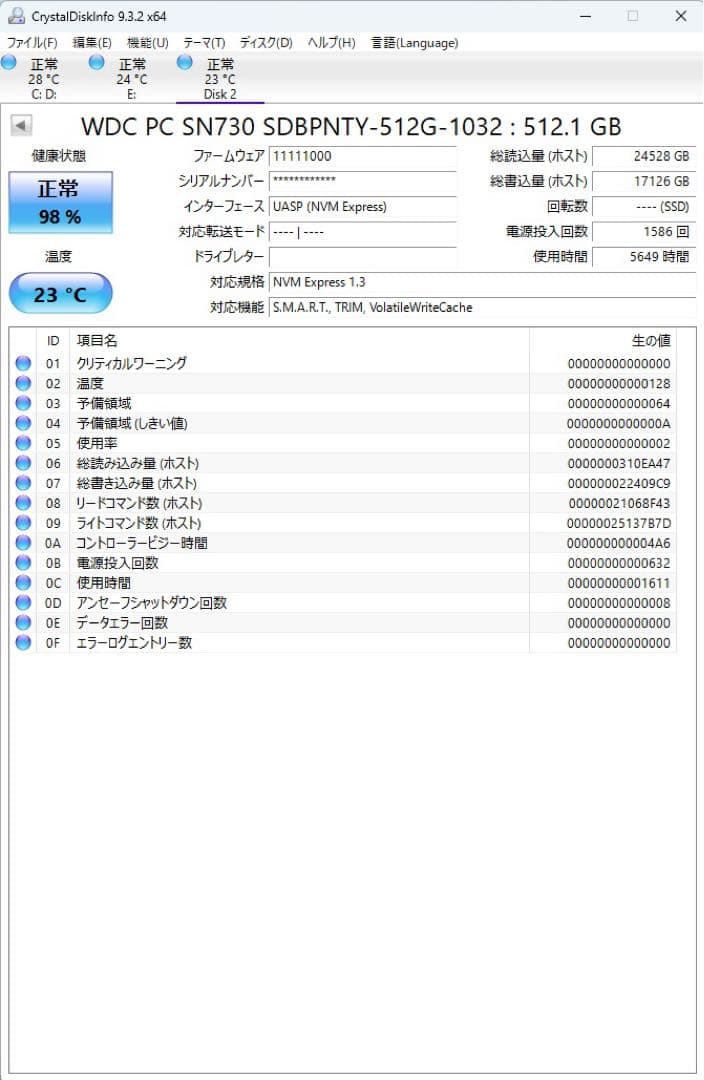704x1080 pixels.
Task: Click raw value 0000025137B7D
Action: tap(619, 523)
